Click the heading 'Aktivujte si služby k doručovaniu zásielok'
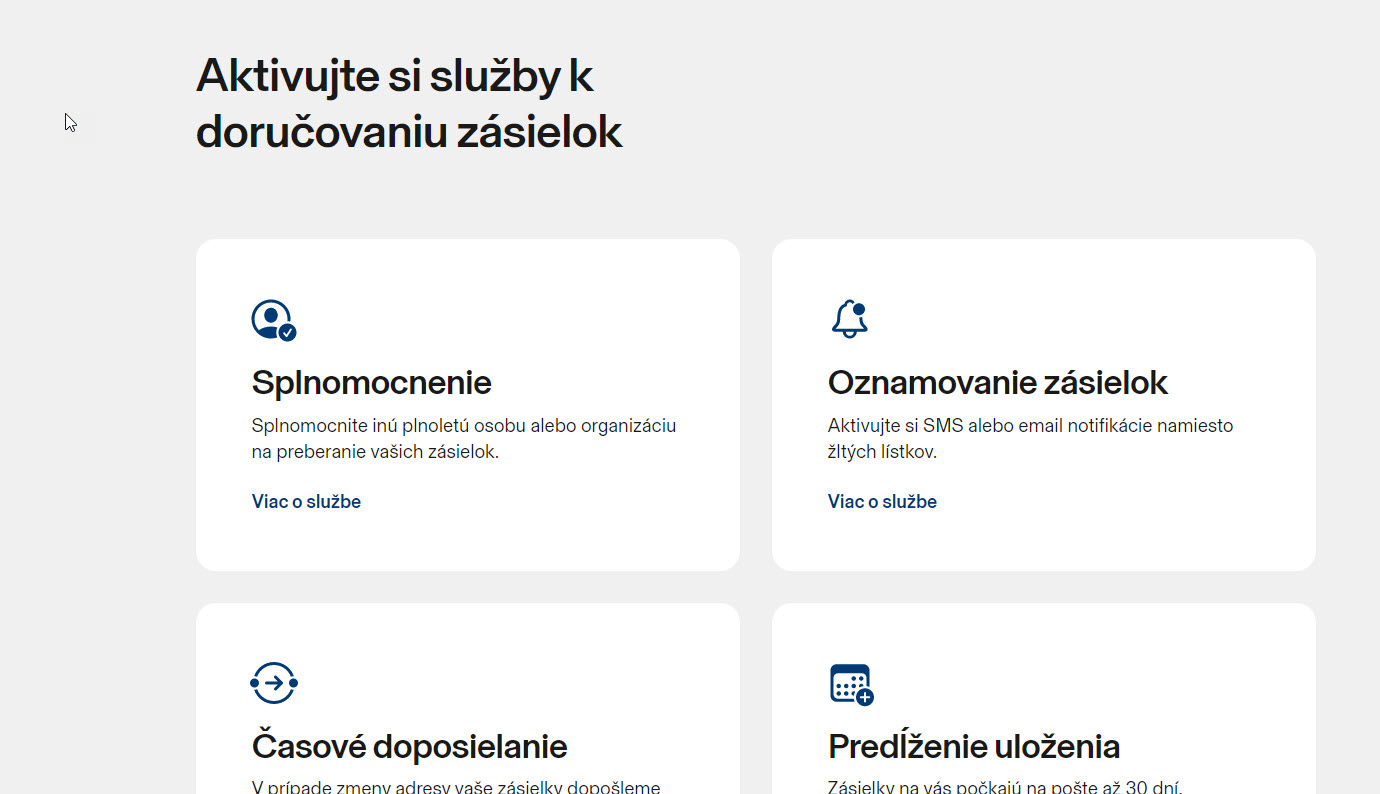The height and width of the screenshot is (794, 1380). point(408,104)
